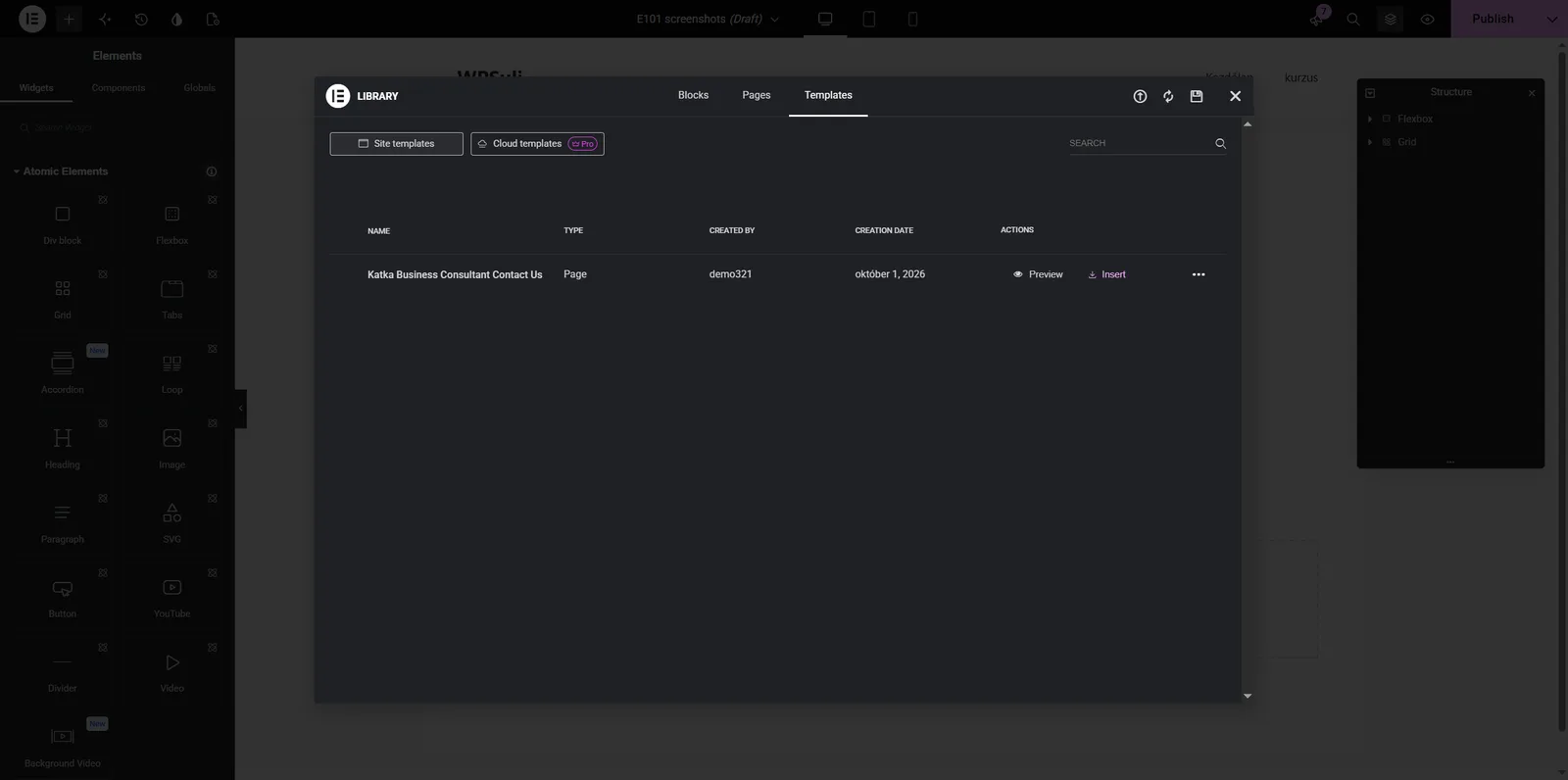The width and height of the screenshot is (1568, 780).
Task: Select the SVG widget
Action: click(x=171, y=521)
